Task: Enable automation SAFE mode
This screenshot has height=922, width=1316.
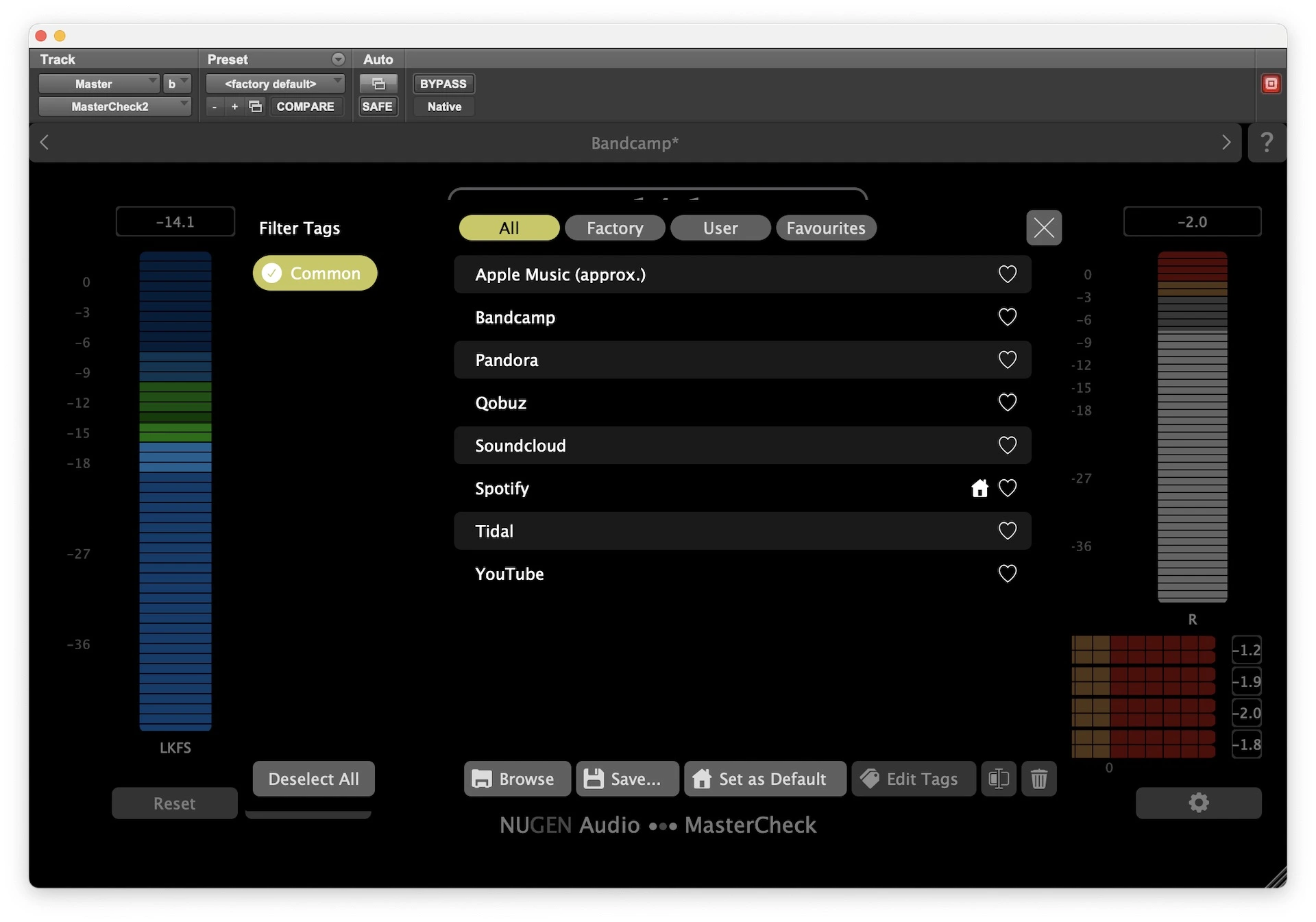Action: (x=377, y=106)
